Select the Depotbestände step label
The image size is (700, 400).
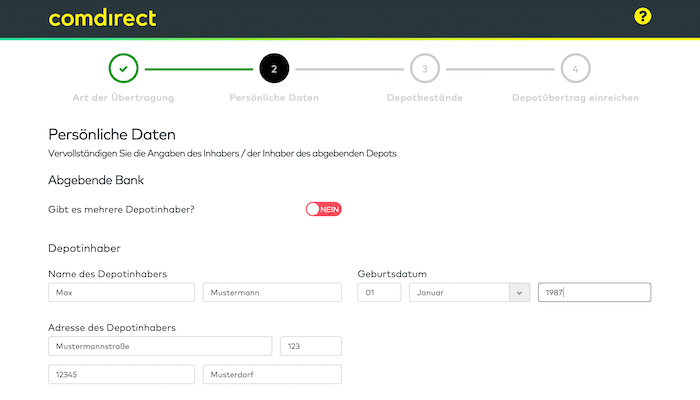[x=425, y=98]
